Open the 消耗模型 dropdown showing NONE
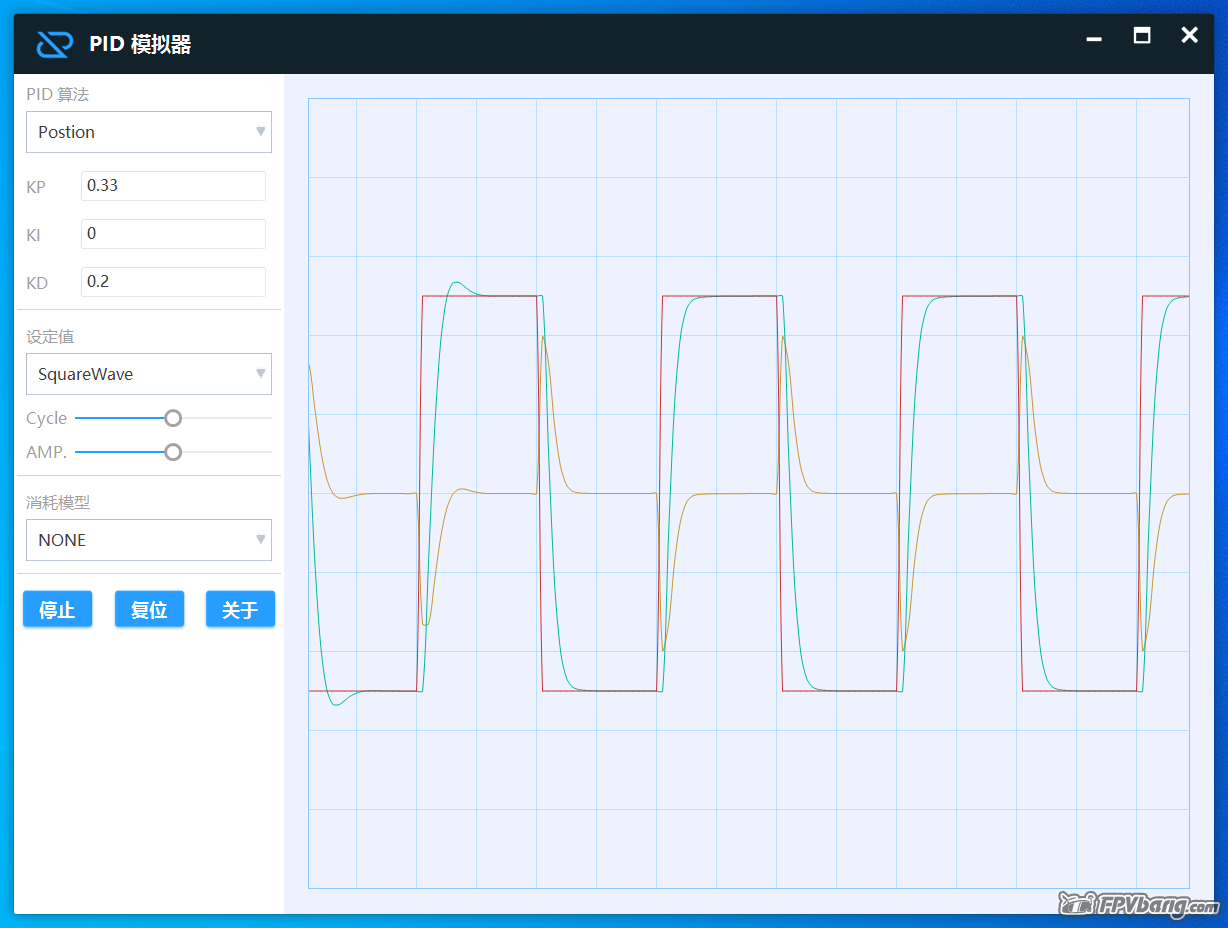Image resolution: width=1228 pixels, height=928 pixels. tap(149, 540)
